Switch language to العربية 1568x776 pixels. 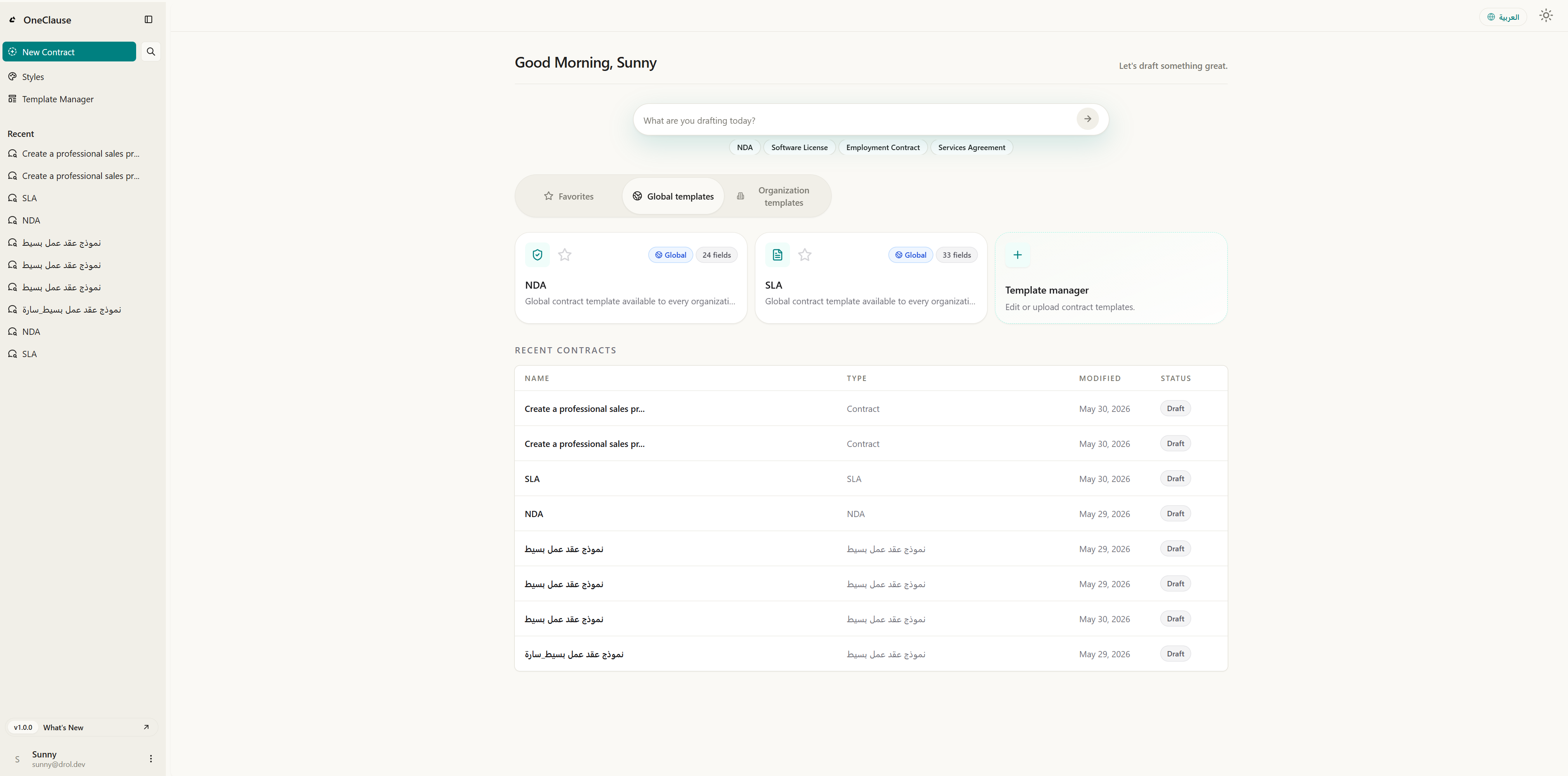1503,17
